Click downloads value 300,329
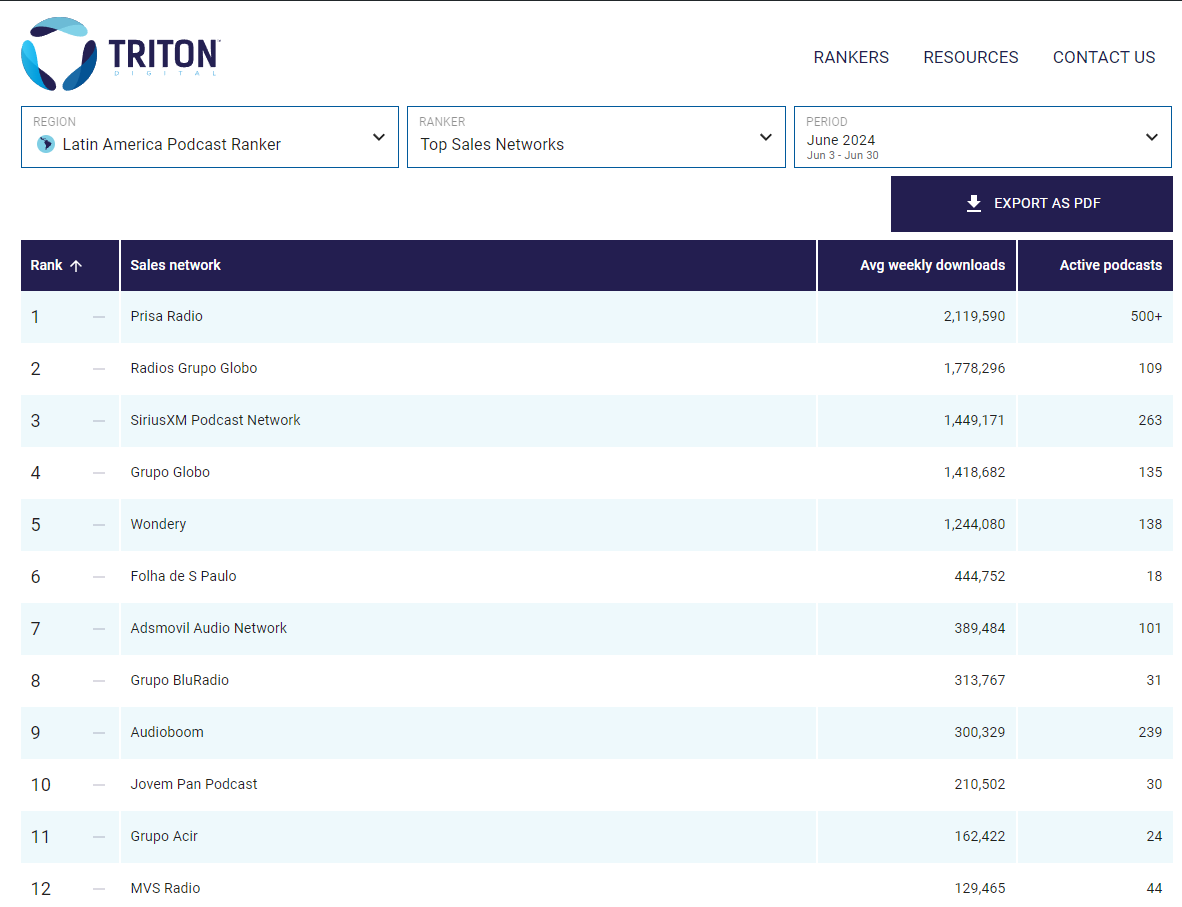 pos(979,732)
